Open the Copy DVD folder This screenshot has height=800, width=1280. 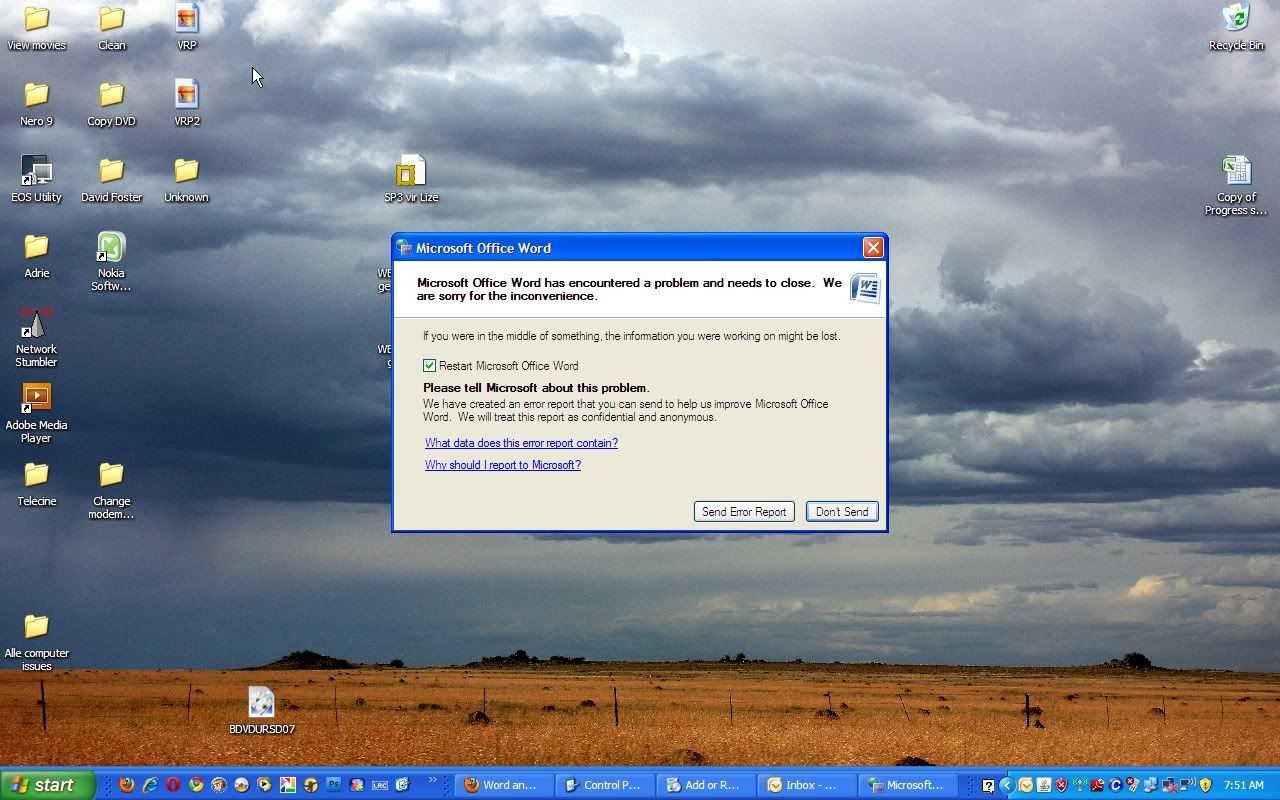(112, 103)
